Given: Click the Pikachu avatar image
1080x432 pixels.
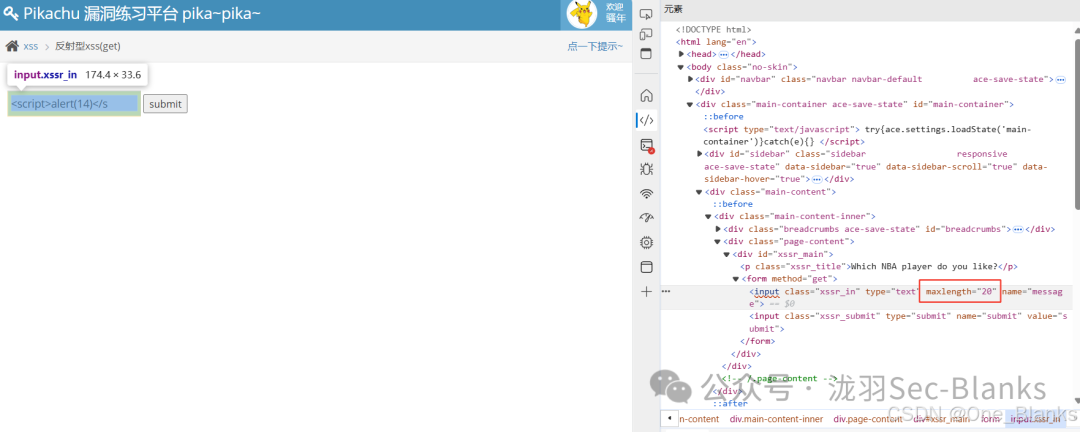Looking at the screenshot, I should pos(581,14).
